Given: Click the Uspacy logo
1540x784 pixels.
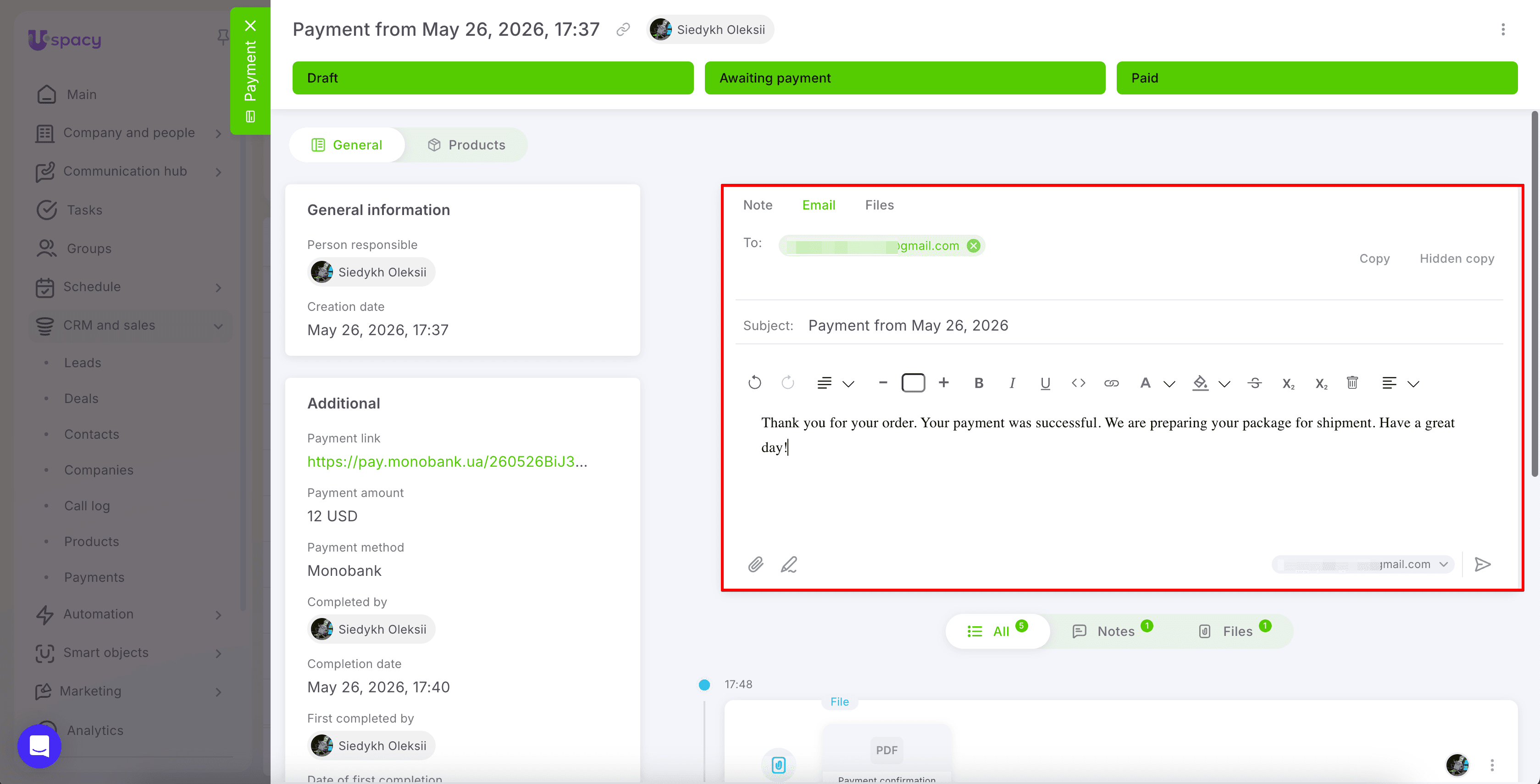Looking at the screenshot, I should click(65, 40).
